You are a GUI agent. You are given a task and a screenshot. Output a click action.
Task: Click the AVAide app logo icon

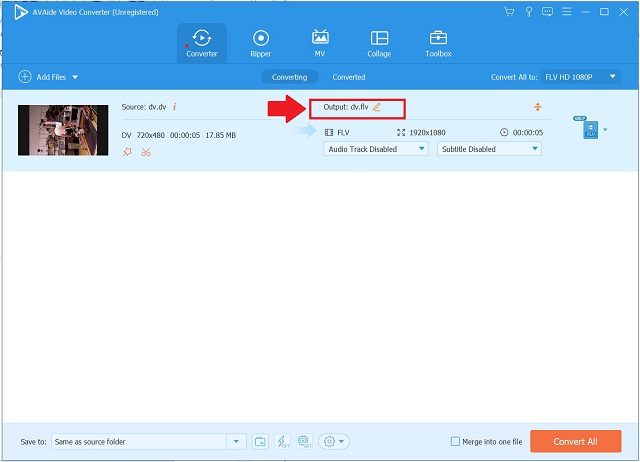[20, 12]
